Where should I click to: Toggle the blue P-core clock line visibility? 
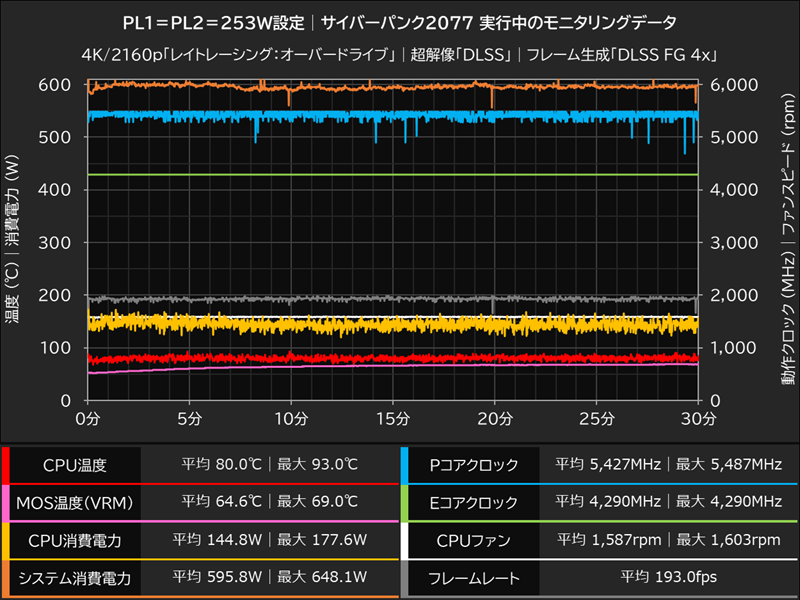tap(400, 115)
